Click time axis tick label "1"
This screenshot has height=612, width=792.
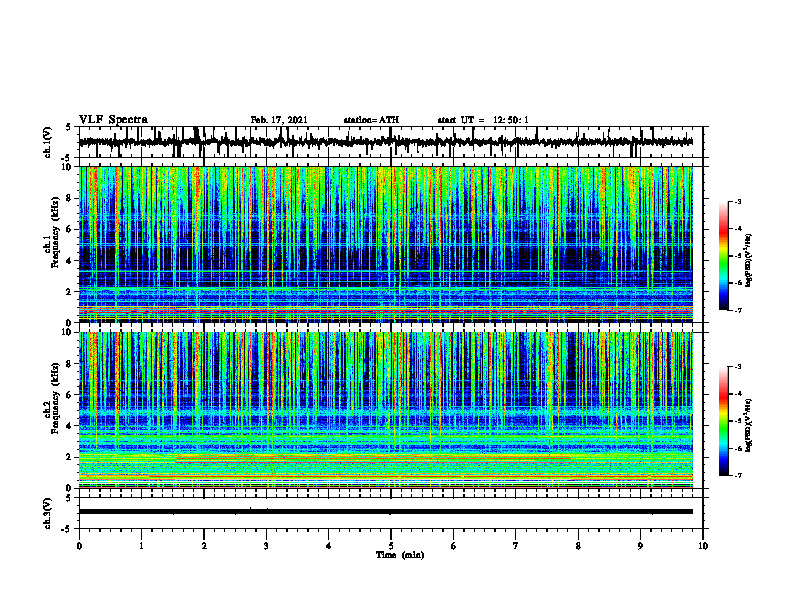[x=141, y=546]
